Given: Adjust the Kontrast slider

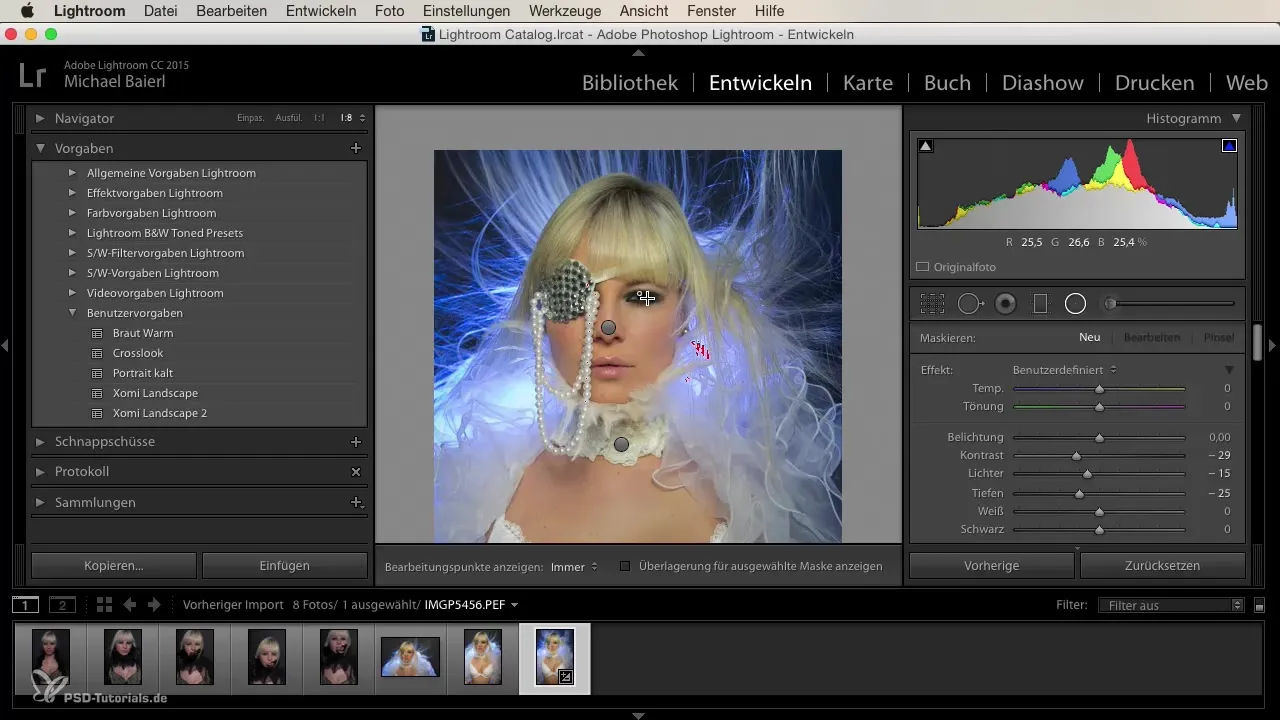Looking at the screenshot, I should (x=1077, y=456).
